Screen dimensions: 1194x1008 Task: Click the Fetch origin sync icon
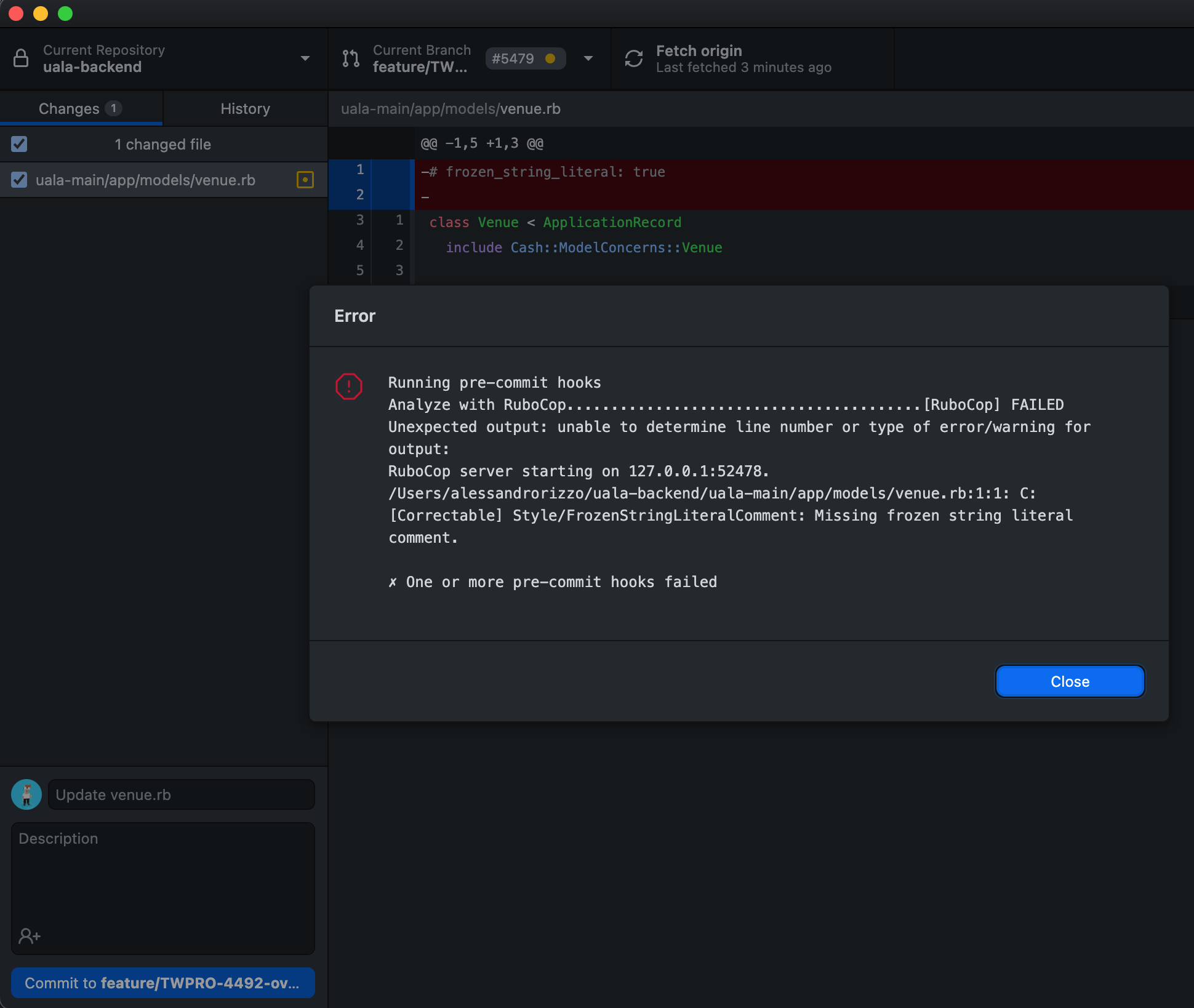click(634, 58)
